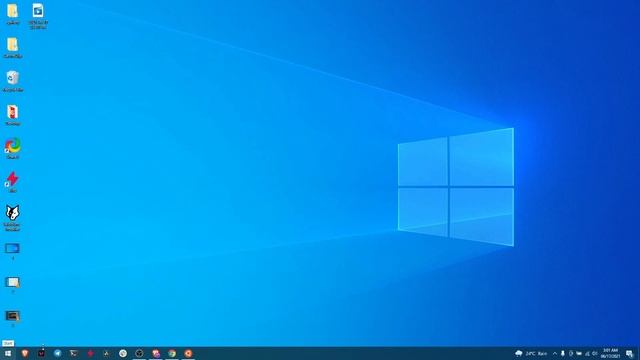Screen dimensions: 640x360
Task: Open the dark app icon between Brave and Telegram
Action: tap(41, 353)
